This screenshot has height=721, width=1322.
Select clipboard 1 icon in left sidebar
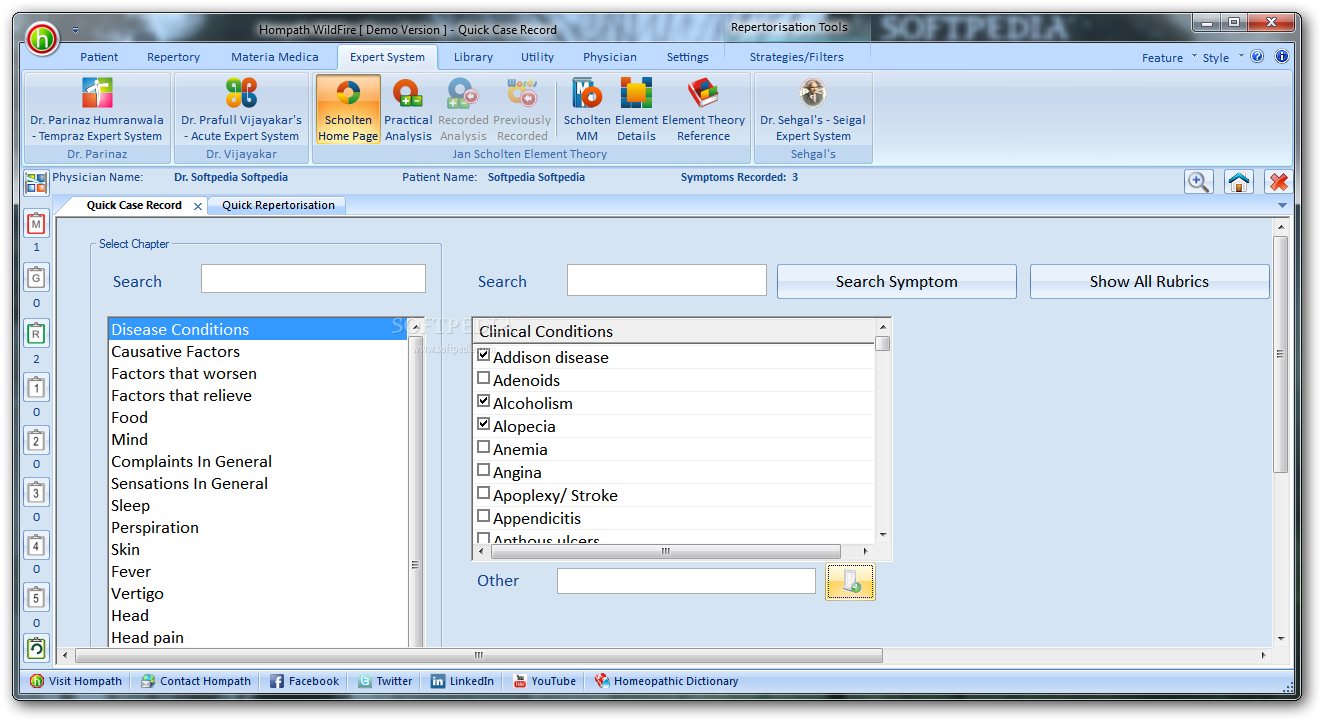[x=36, y=387]
